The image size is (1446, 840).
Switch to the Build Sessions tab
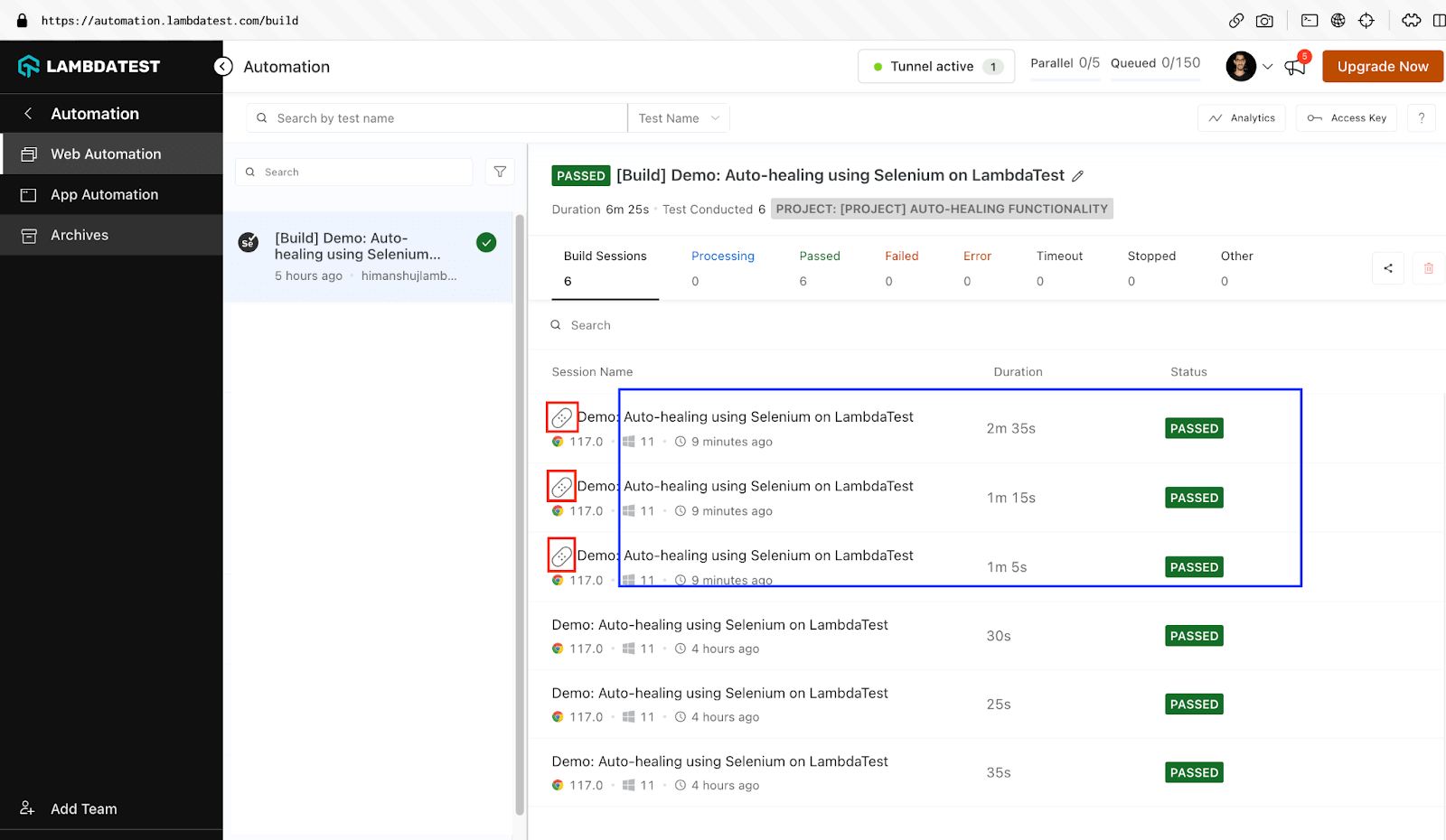605,256
